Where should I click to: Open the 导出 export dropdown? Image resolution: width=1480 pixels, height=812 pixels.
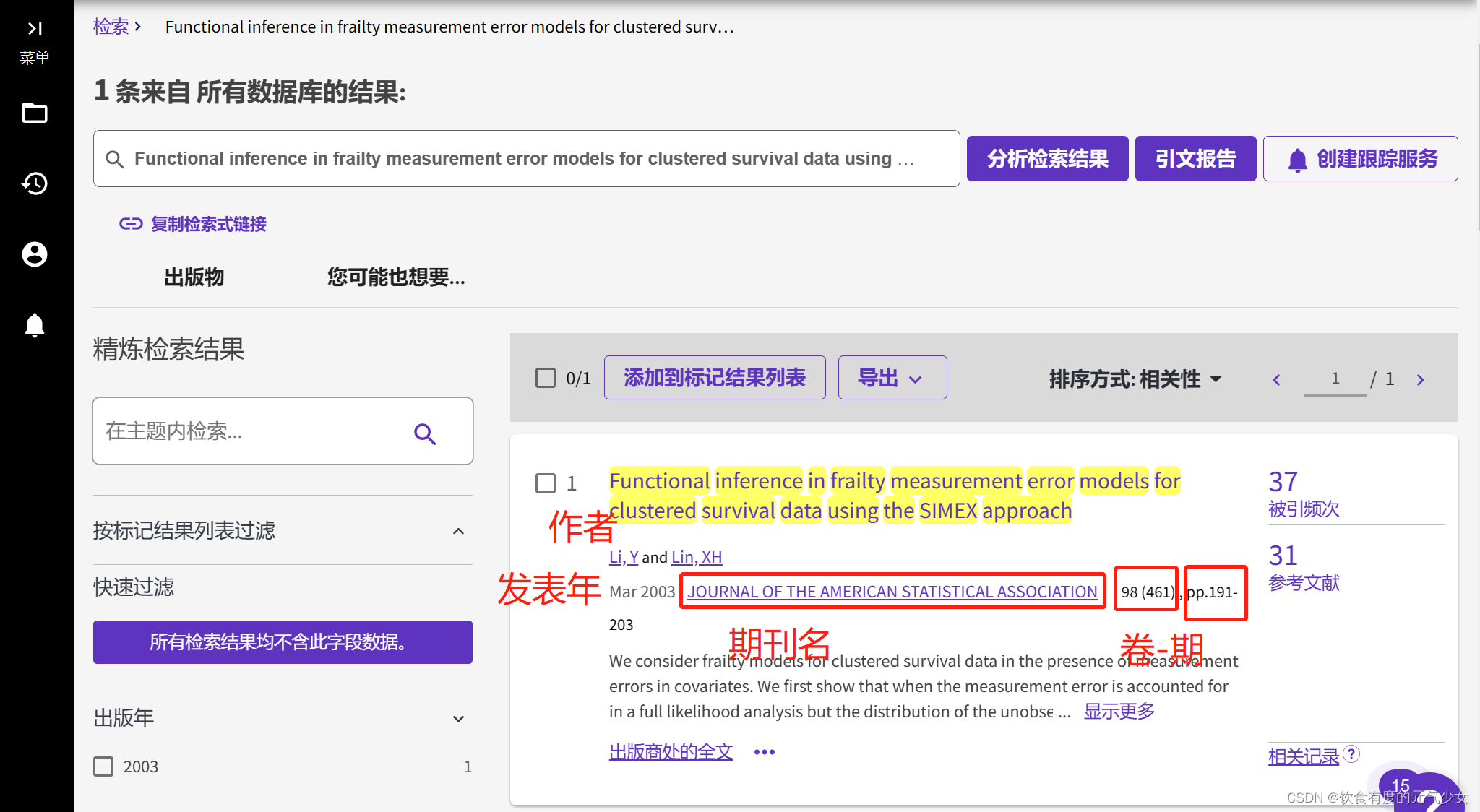(x=892, y=378)
